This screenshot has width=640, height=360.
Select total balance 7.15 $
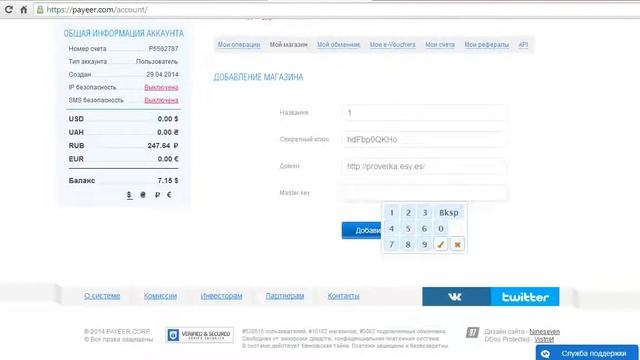pos(168,180)
